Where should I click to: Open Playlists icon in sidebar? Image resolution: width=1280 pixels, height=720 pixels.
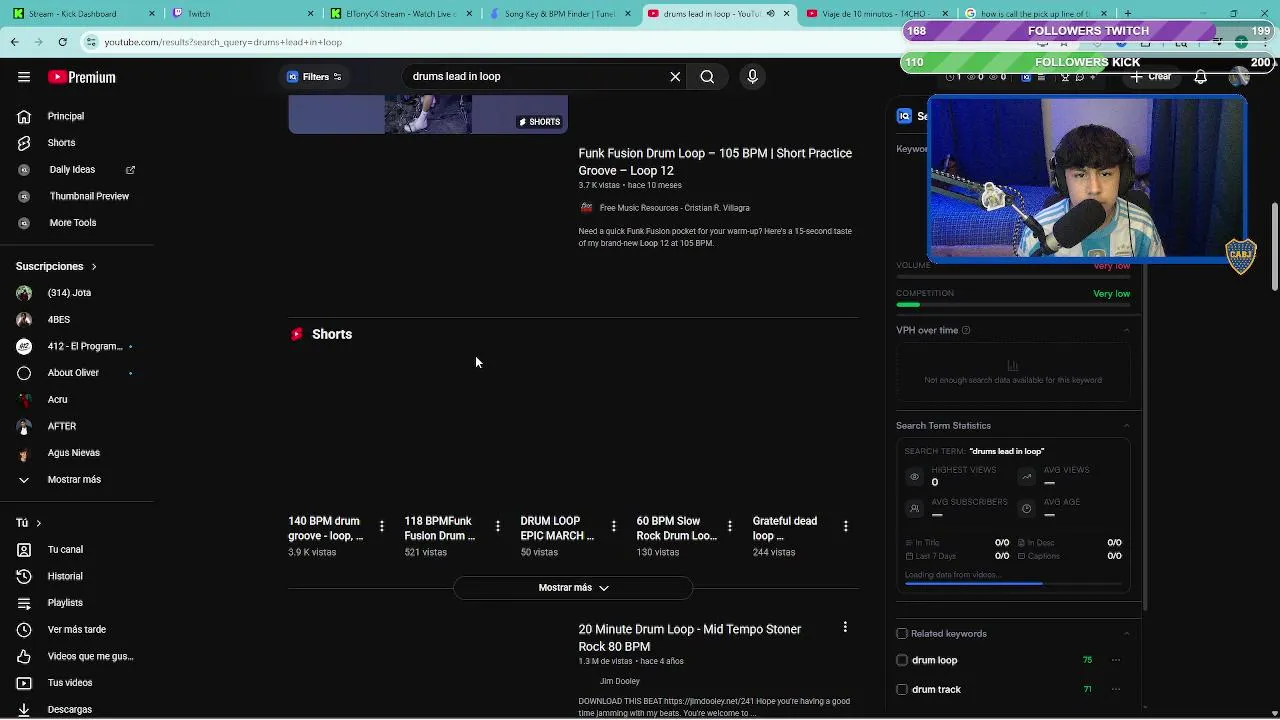tap(24, 603)
